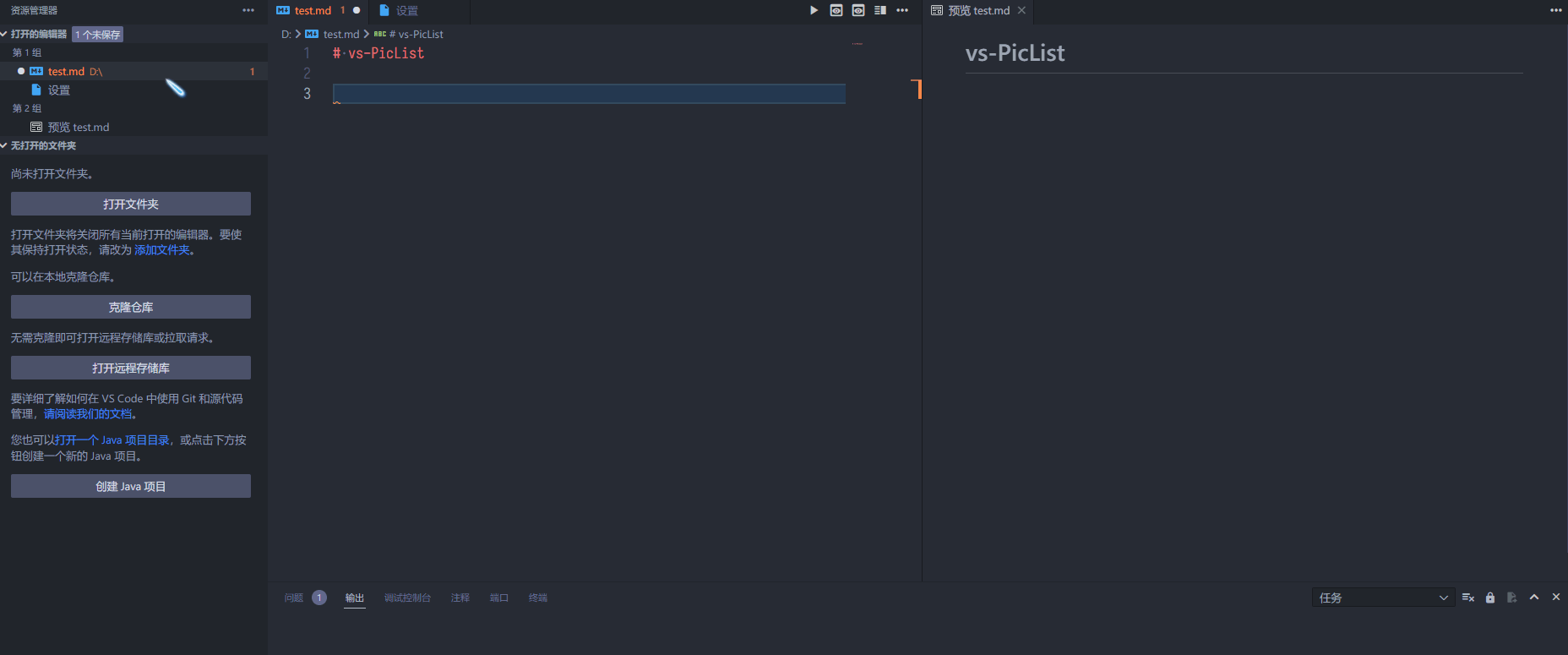Image resolution: width=1568 pixels, height=655 pixels.
Task: Switch to the 问题 panel tab
Action: (294, 598)
